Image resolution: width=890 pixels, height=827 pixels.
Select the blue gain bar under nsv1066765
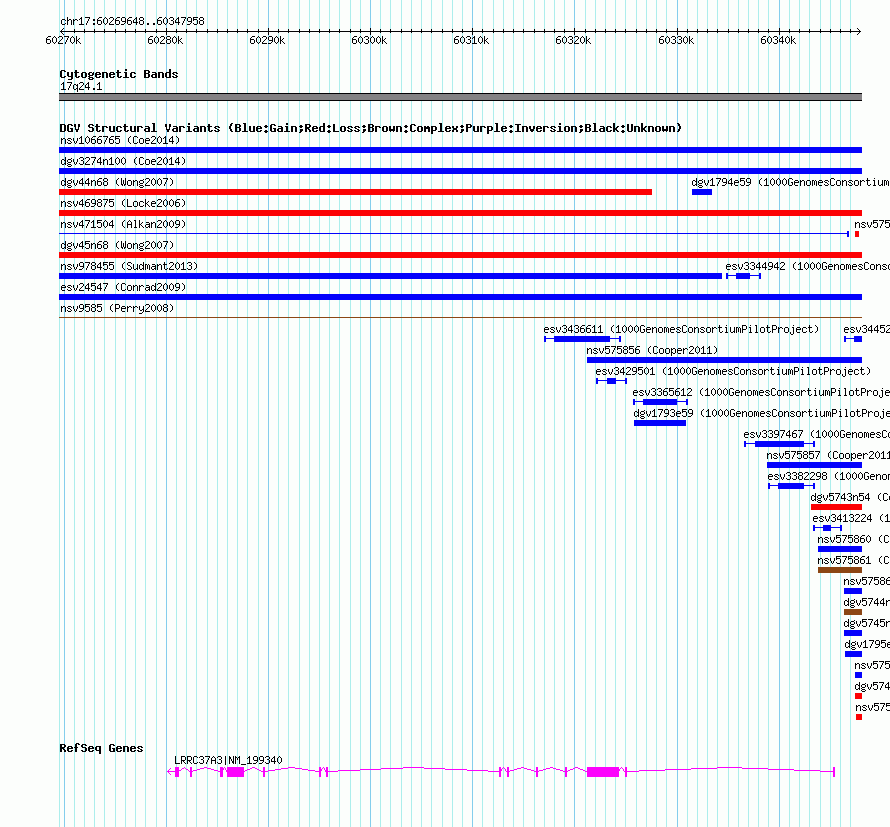(x=460, y=150)
